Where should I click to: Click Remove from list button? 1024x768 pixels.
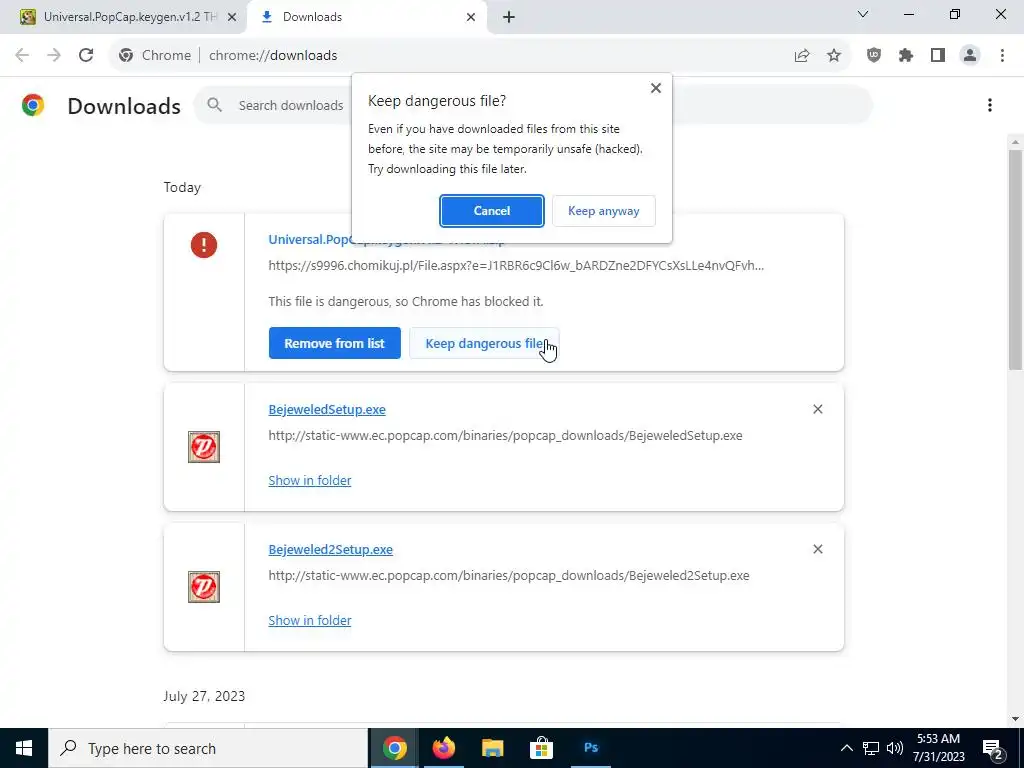[334, 343]
